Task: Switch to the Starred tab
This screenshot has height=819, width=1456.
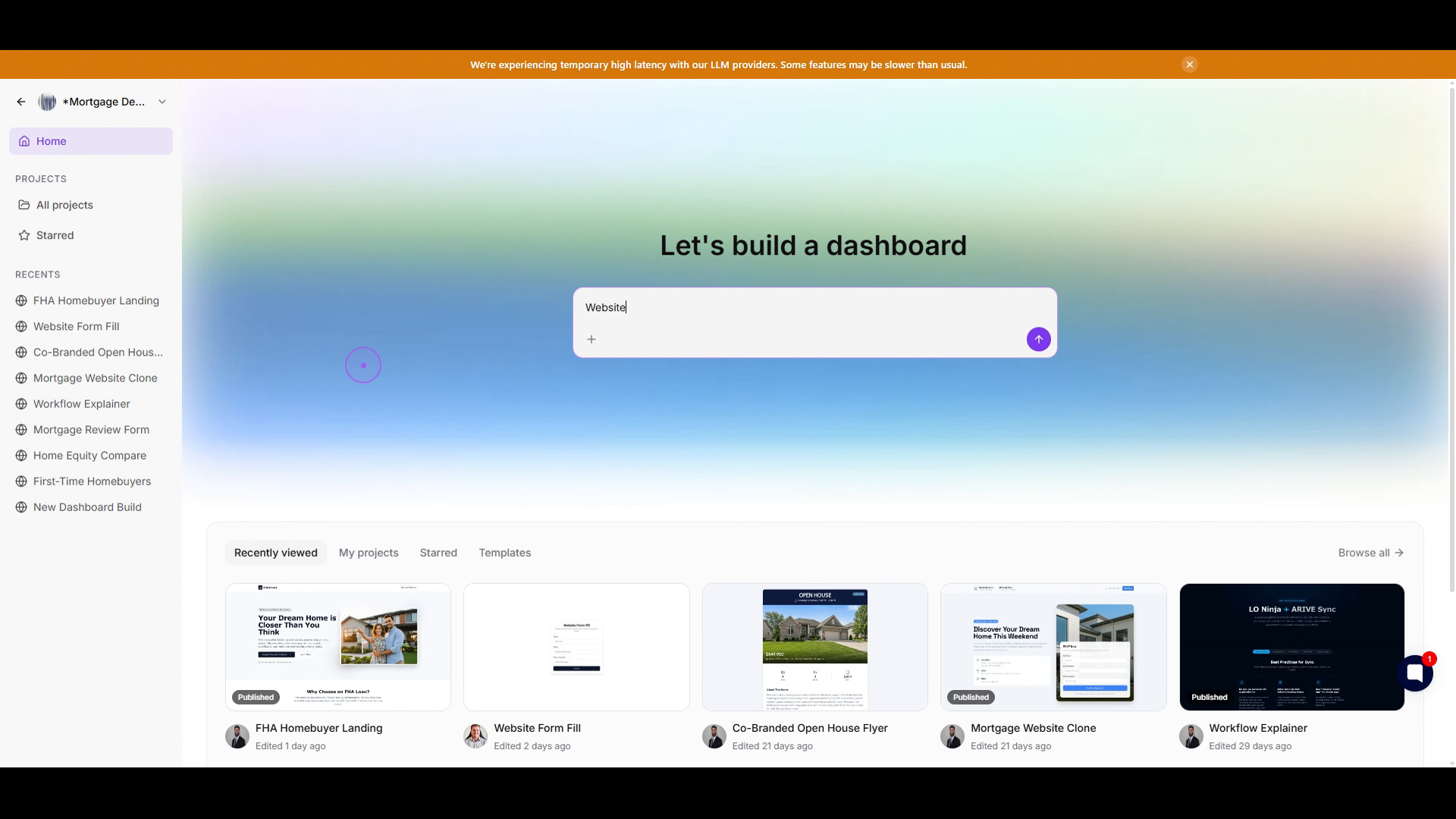Action: point(438,553)
